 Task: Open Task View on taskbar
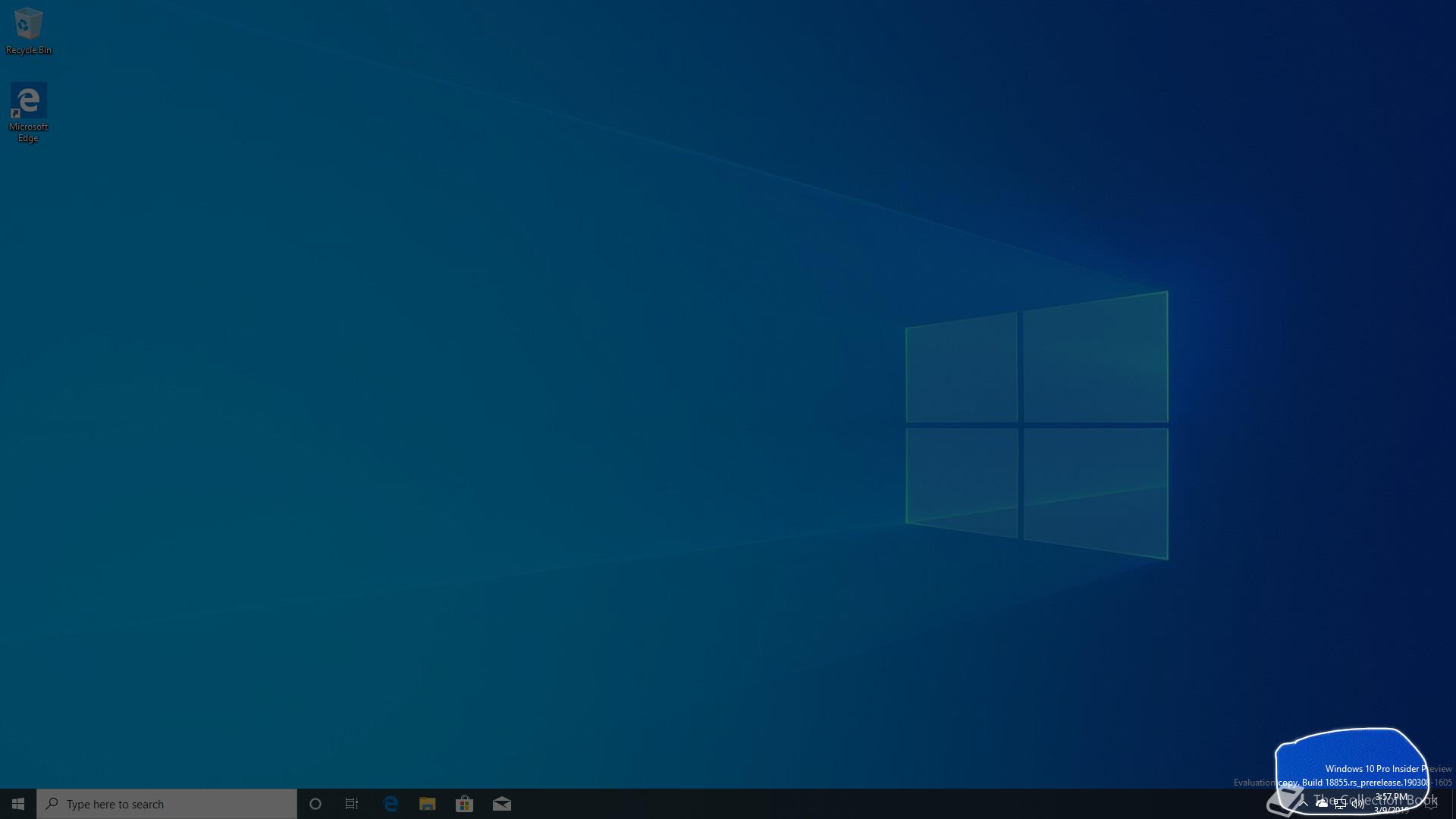click(x=352, y=804)
